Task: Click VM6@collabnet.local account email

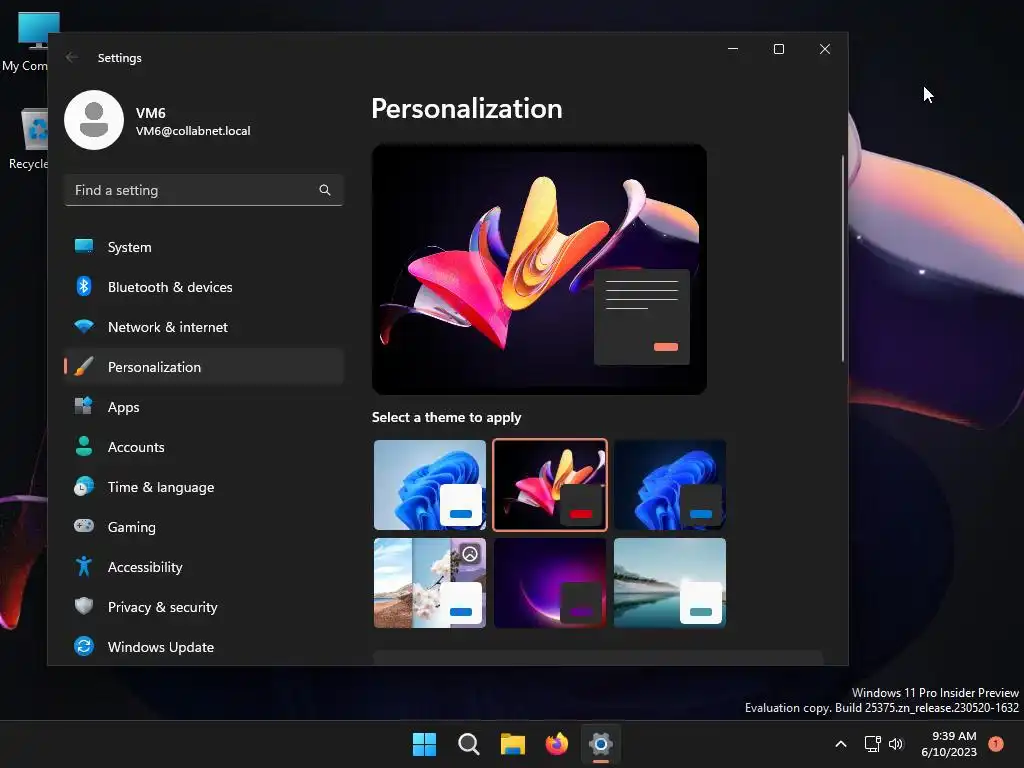Action: point(193,131)
